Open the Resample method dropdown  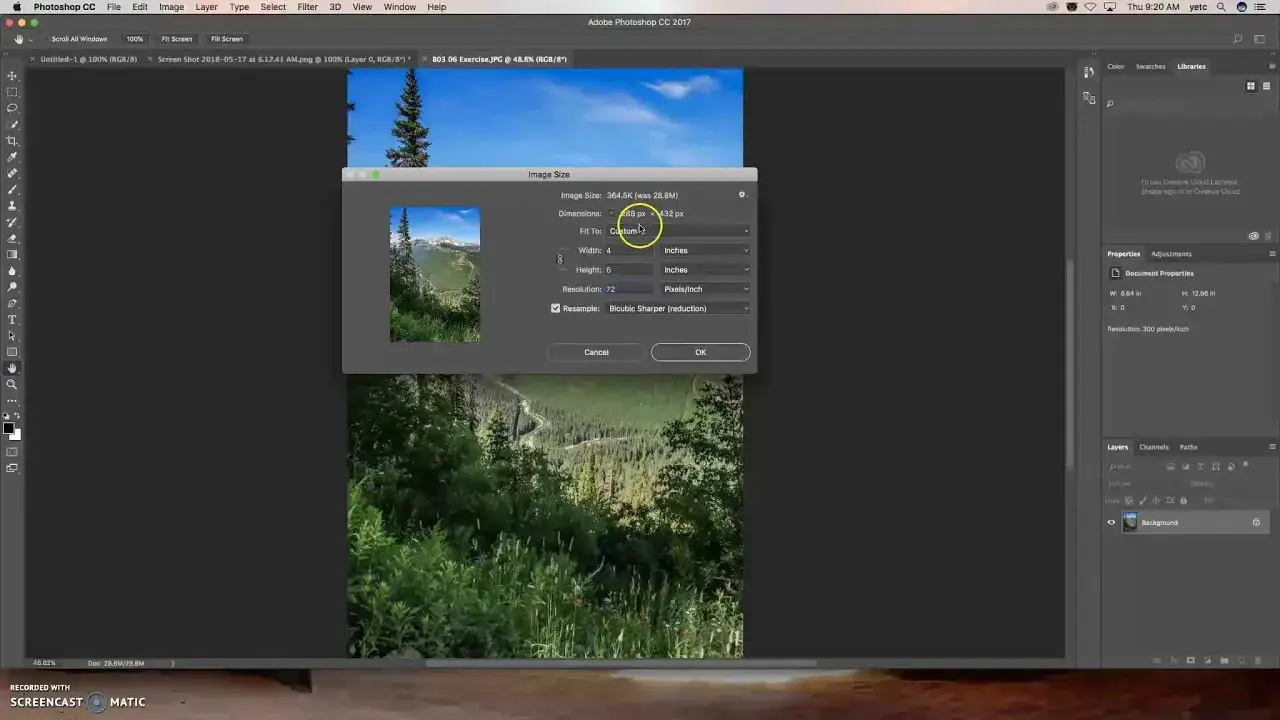(678, 308)
